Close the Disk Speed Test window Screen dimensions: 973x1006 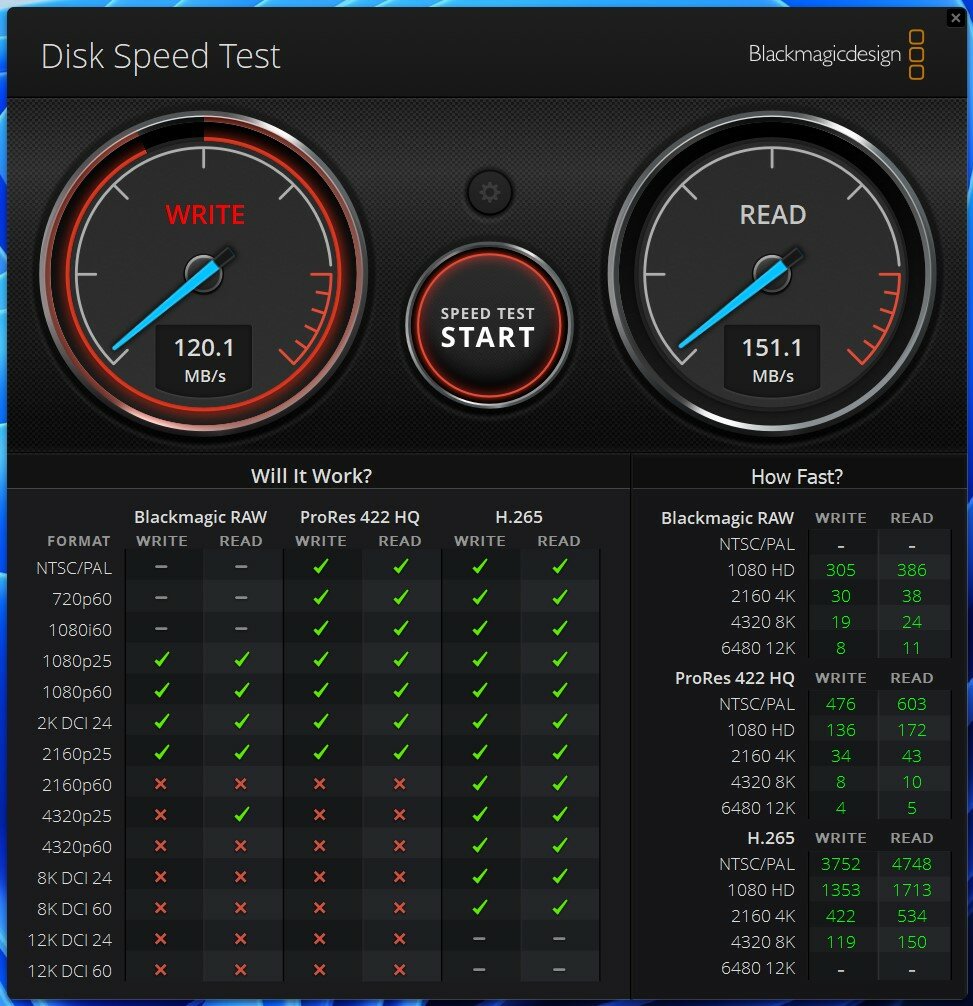[x=955, y=18]
